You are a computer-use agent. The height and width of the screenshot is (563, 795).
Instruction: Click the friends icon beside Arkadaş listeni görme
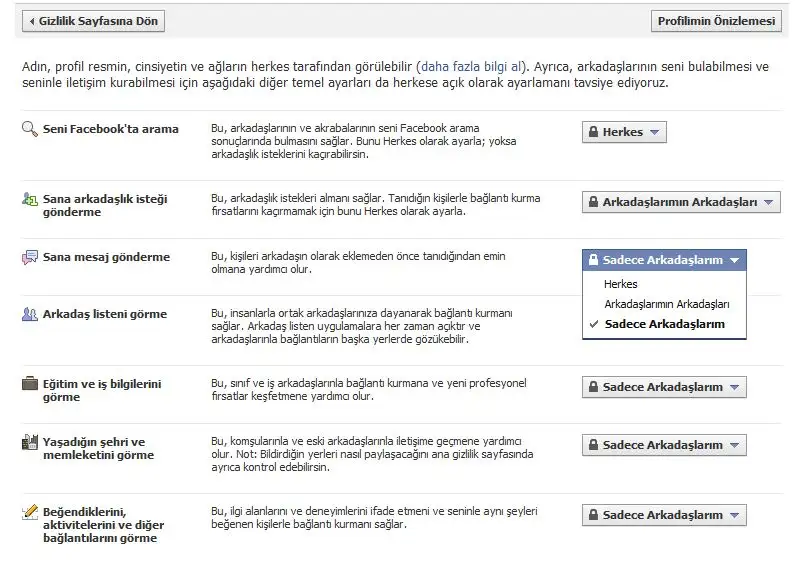[x=30, y=314]
